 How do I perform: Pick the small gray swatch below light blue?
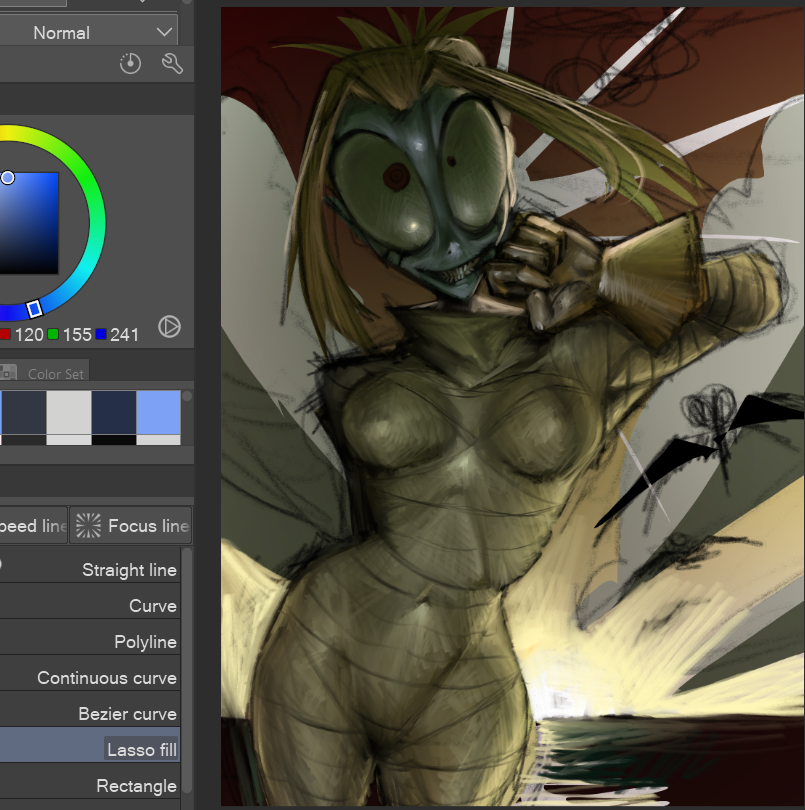pyautogui.click(x=159, y=440)
